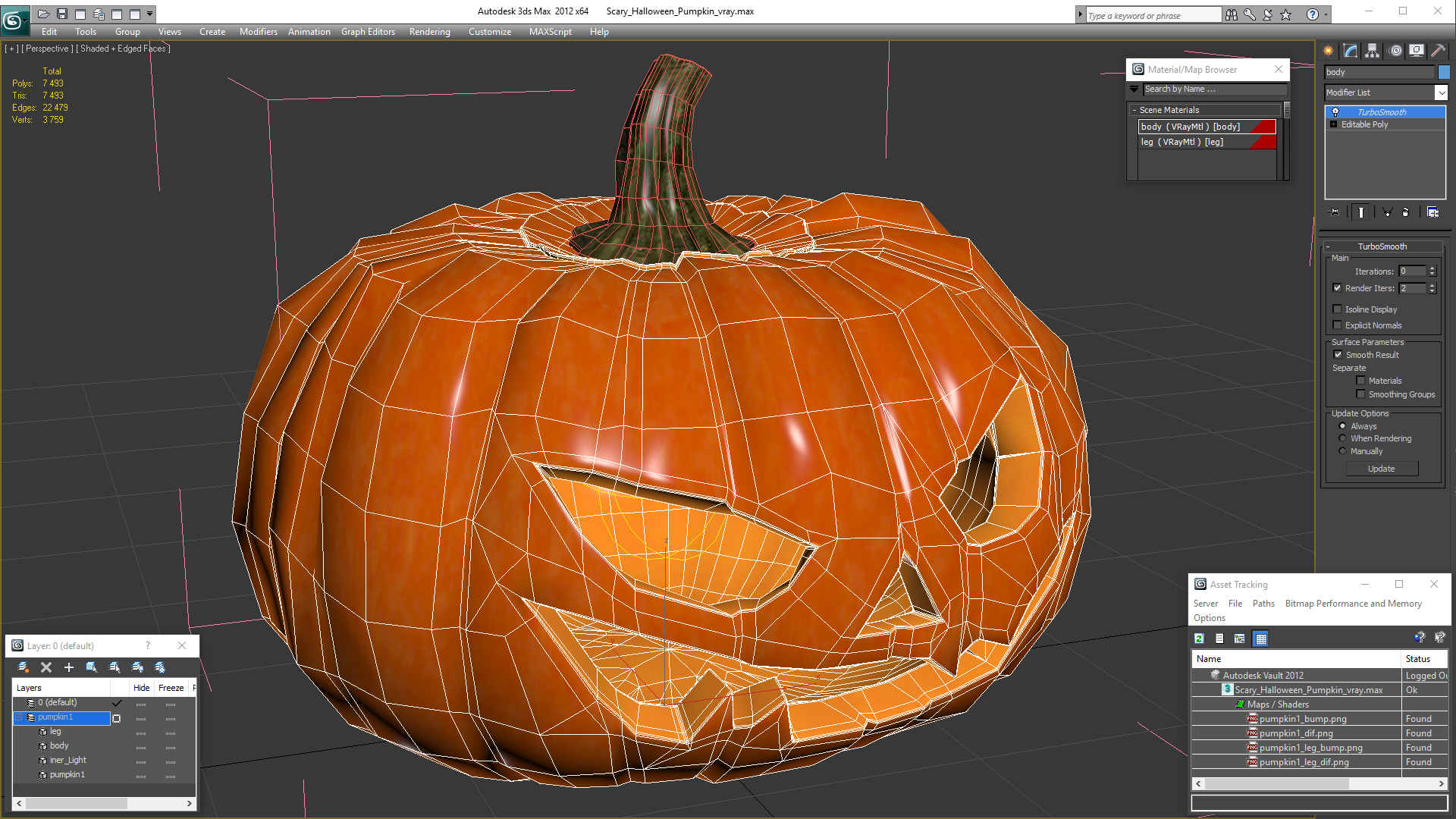Collapse the pumpkin1 layer tree
This screenshot has height=819, width=1456.
pyautogui.click(x=20, y=717)
